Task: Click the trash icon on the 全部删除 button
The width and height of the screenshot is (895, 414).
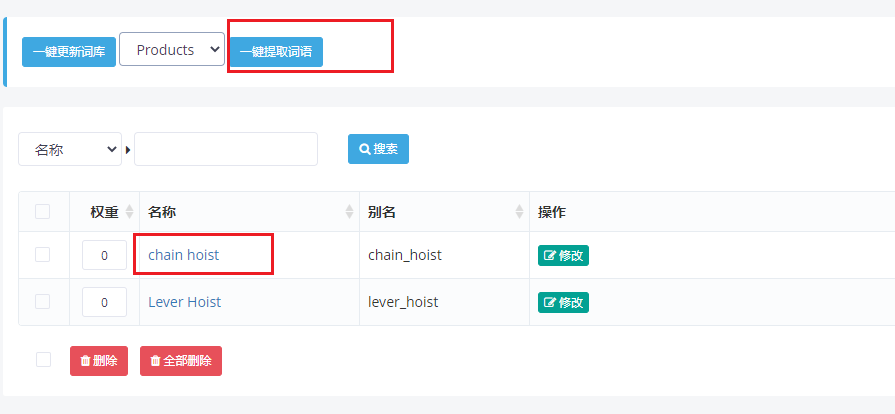Action: (x=155, y=361)
